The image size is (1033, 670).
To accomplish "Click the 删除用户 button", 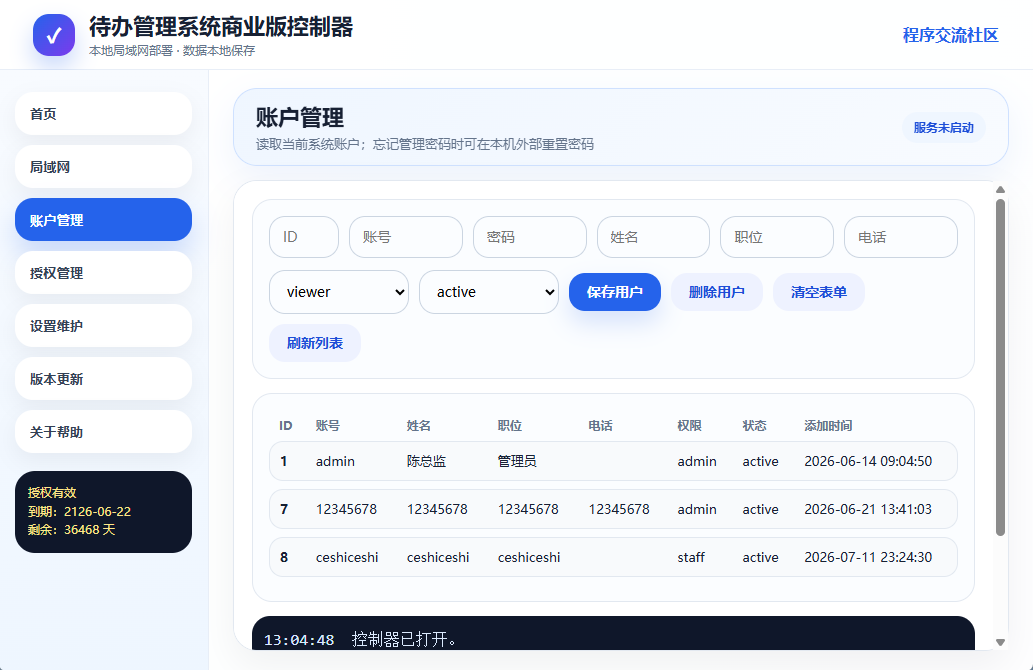I will (717, 292).
